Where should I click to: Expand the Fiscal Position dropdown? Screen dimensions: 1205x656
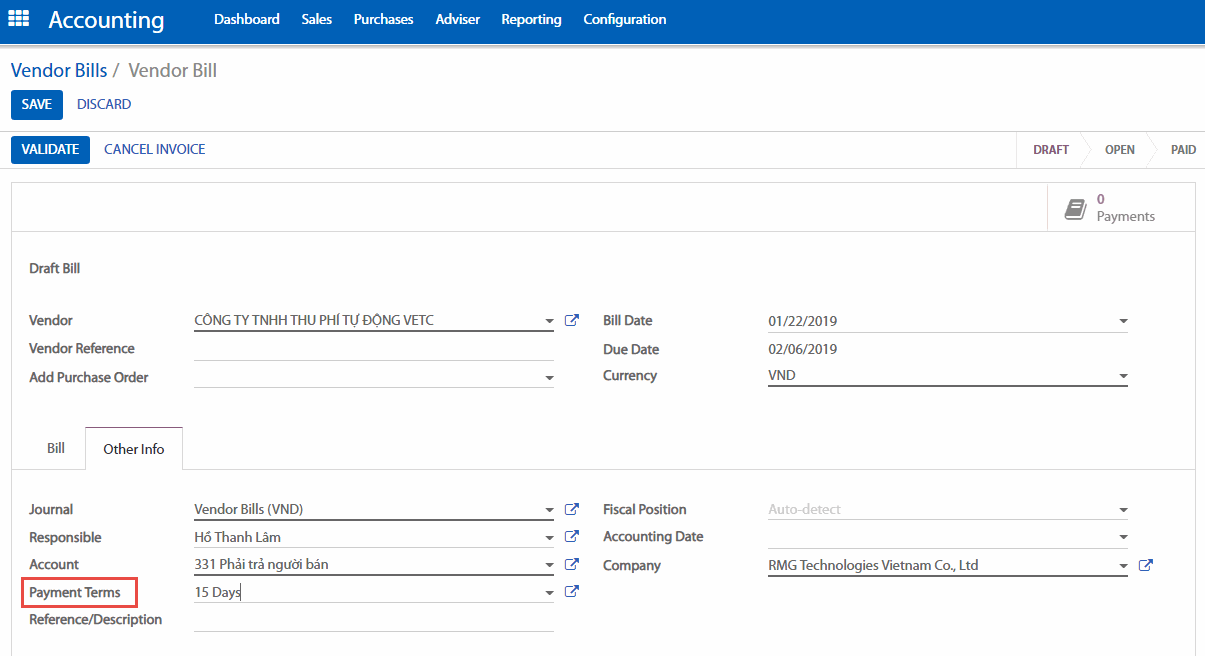tap(1123, 510)
